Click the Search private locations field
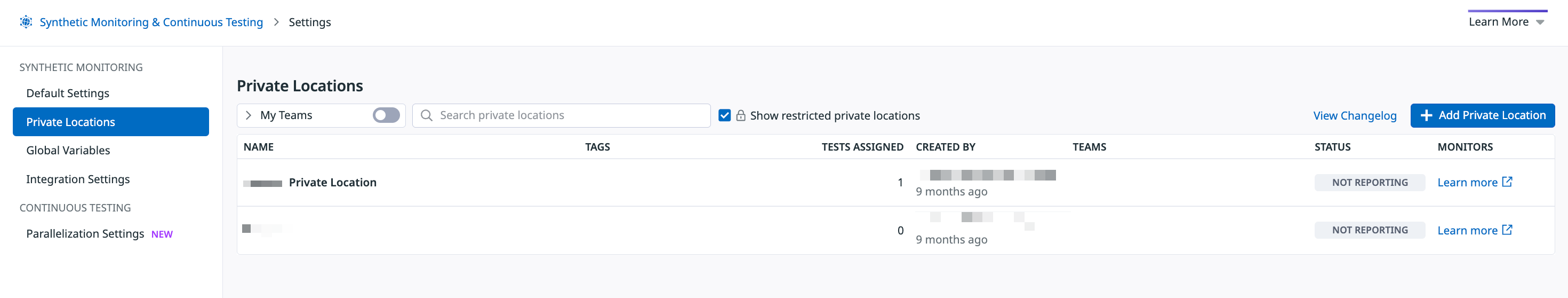 (561, 115)
